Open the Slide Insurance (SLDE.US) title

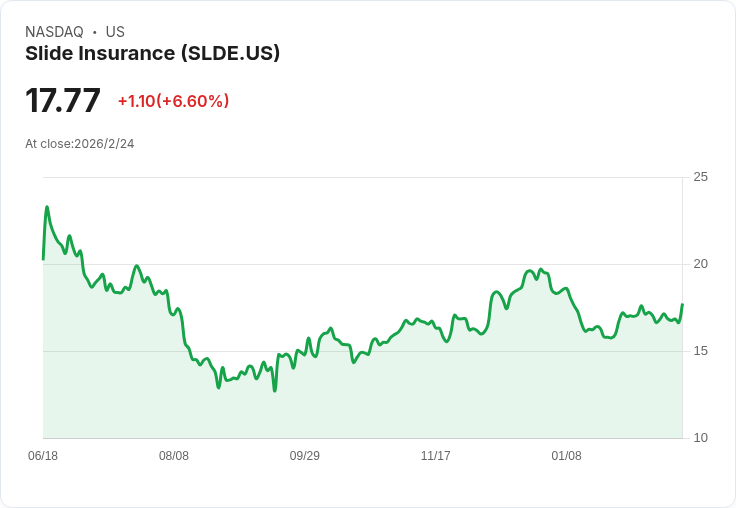[x=152, y=53]
